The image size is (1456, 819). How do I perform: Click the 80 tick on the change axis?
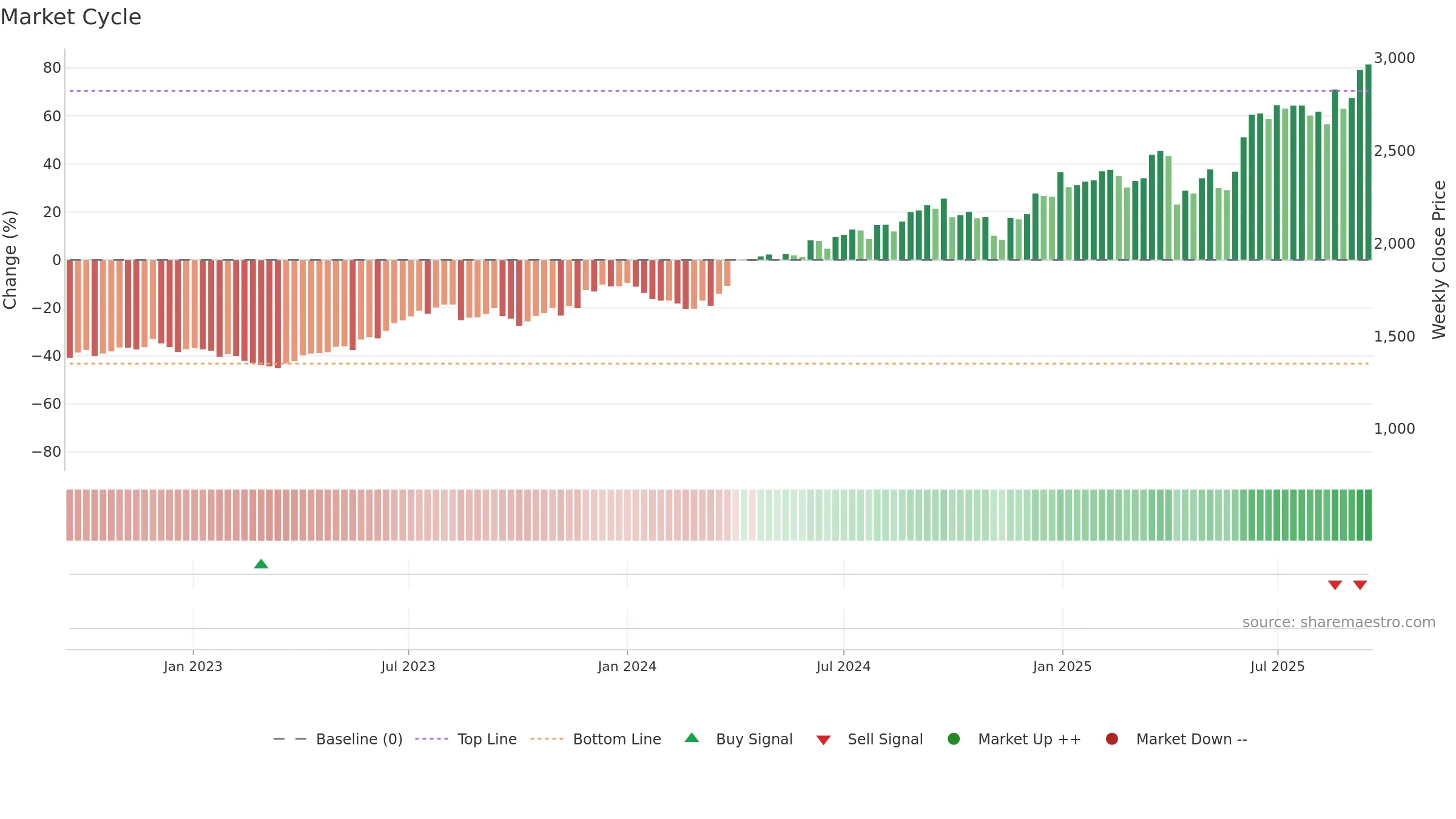52,68
